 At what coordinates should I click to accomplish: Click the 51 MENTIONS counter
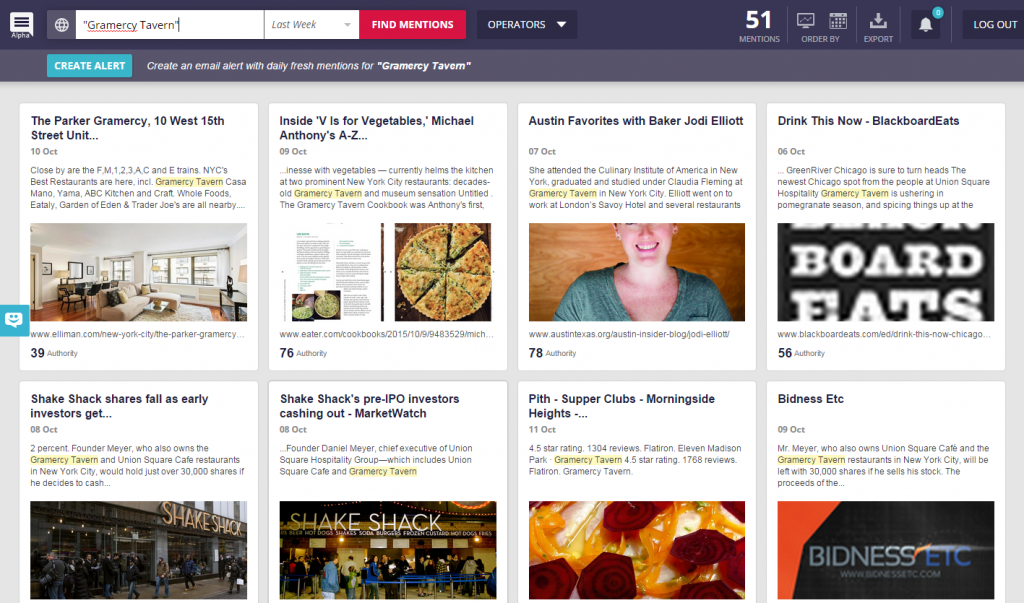759,24
